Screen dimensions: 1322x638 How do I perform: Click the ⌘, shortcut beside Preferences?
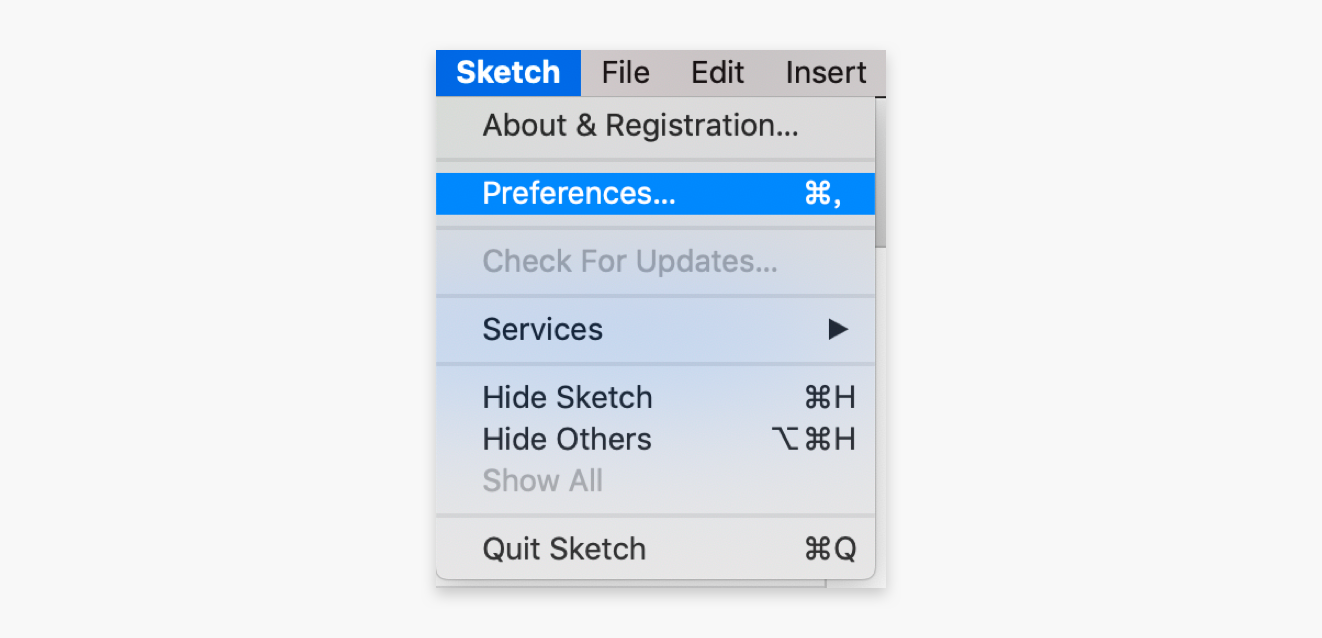(822, 193)
